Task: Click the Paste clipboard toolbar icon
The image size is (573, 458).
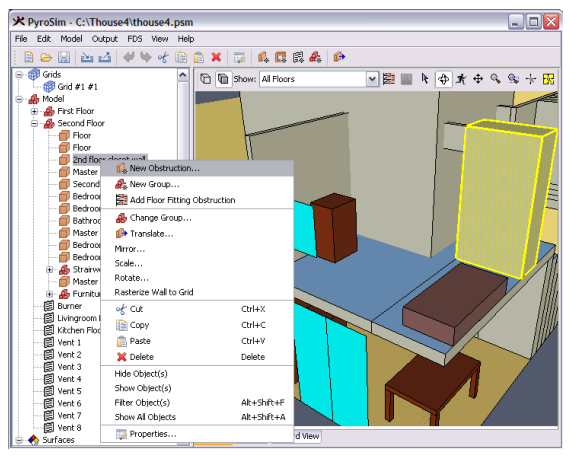Action: [x=198, y=57]
